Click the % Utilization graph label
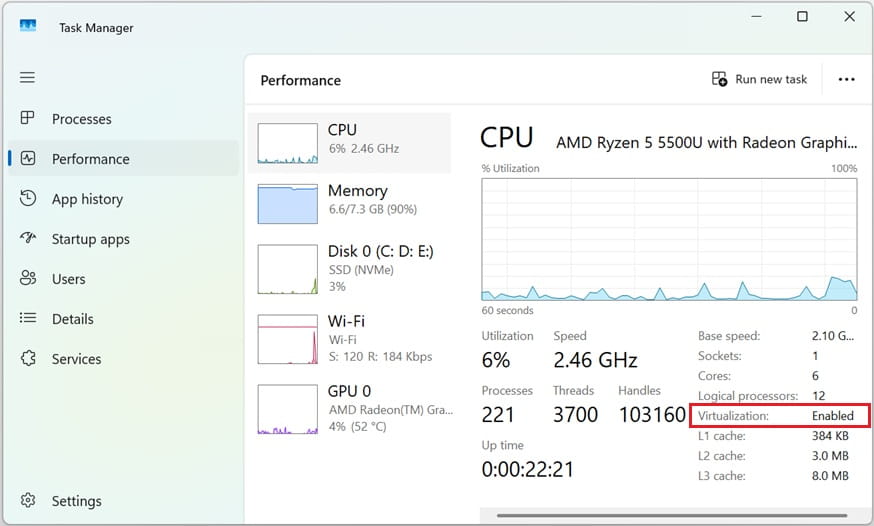874x526 pixels. click(x=511, y=168)
